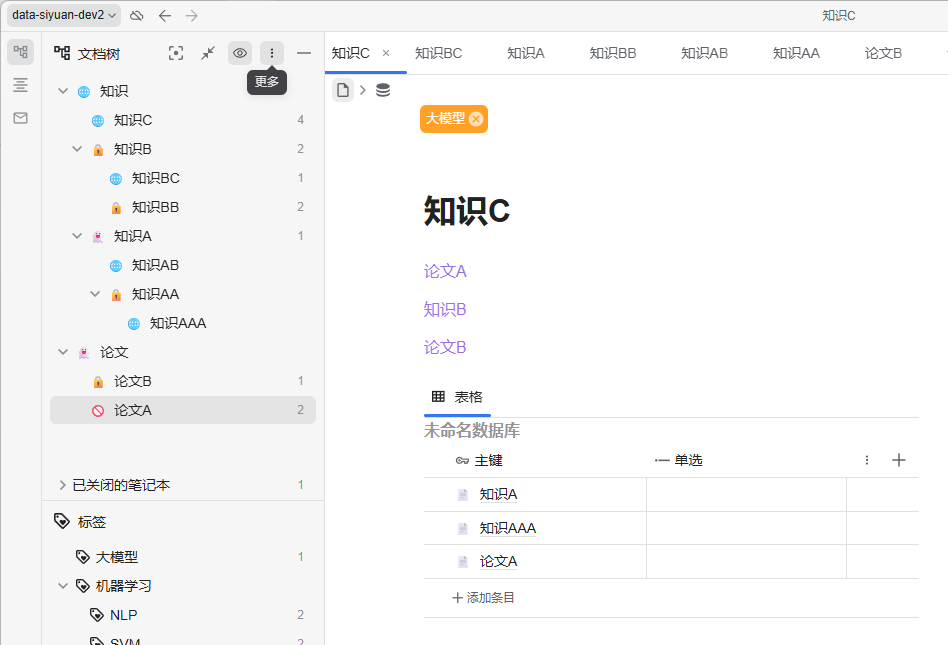
Task: Remove the 大模型 tag from document
Action: pos(476,119)
